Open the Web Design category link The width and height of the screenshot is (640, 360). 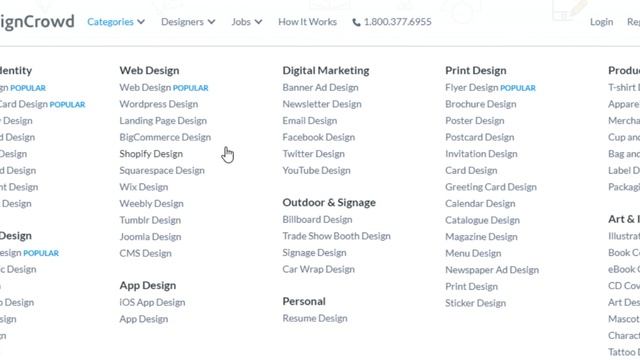click(x=145, y=87)
